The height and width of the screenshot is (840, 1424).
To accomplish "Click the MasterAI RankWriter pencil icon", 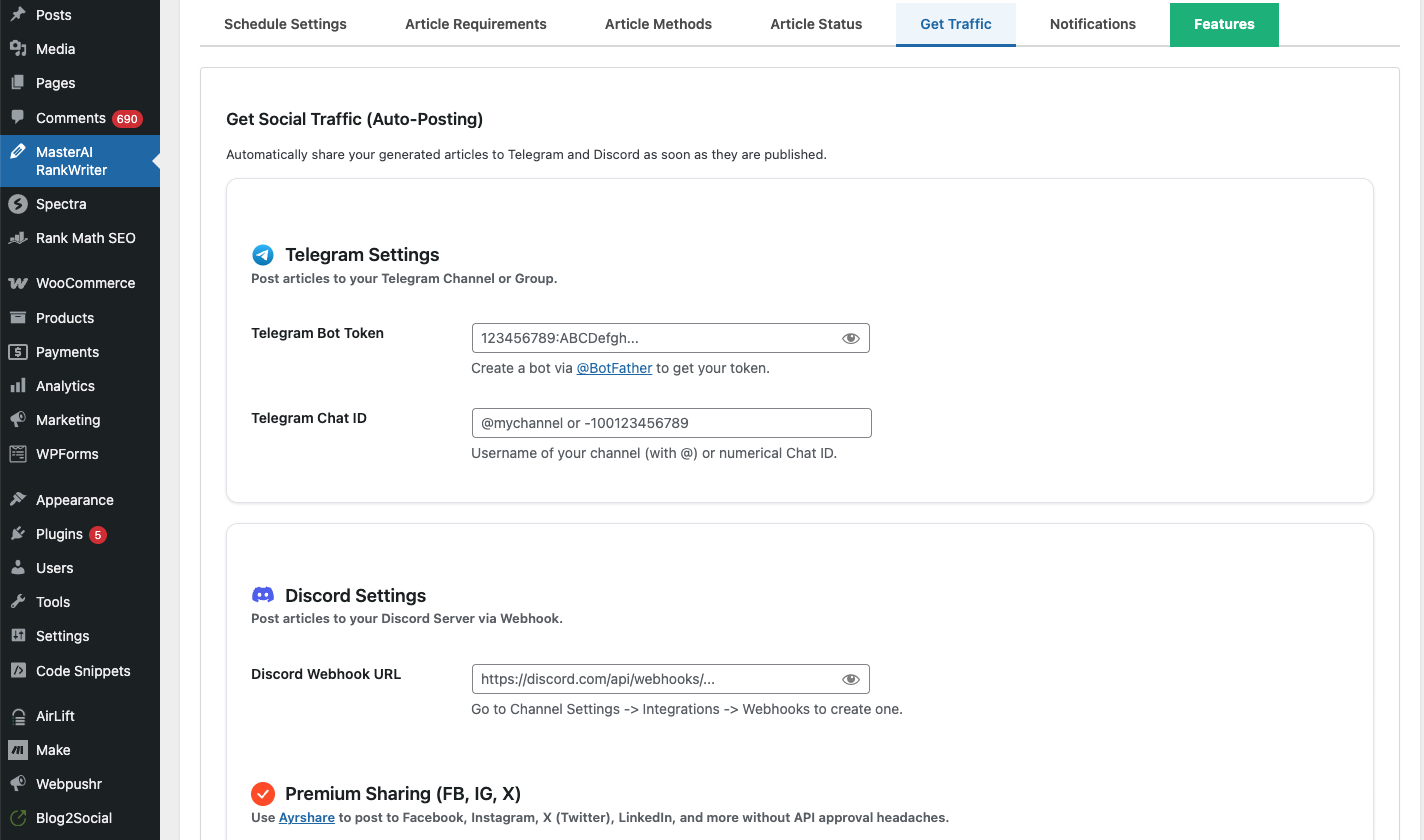I will coord(18,152).
